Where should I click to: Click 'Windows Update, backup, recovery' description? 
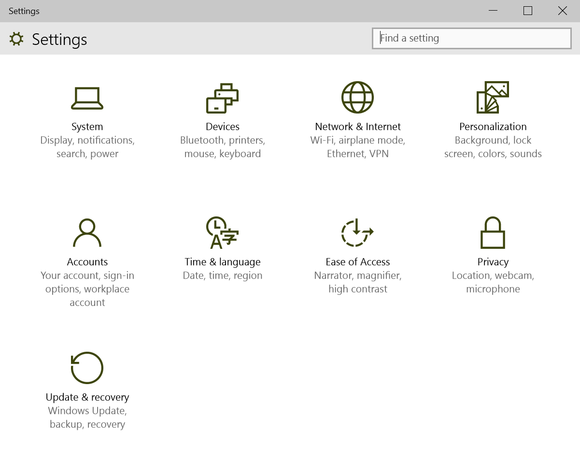click(x=87, y=418)
